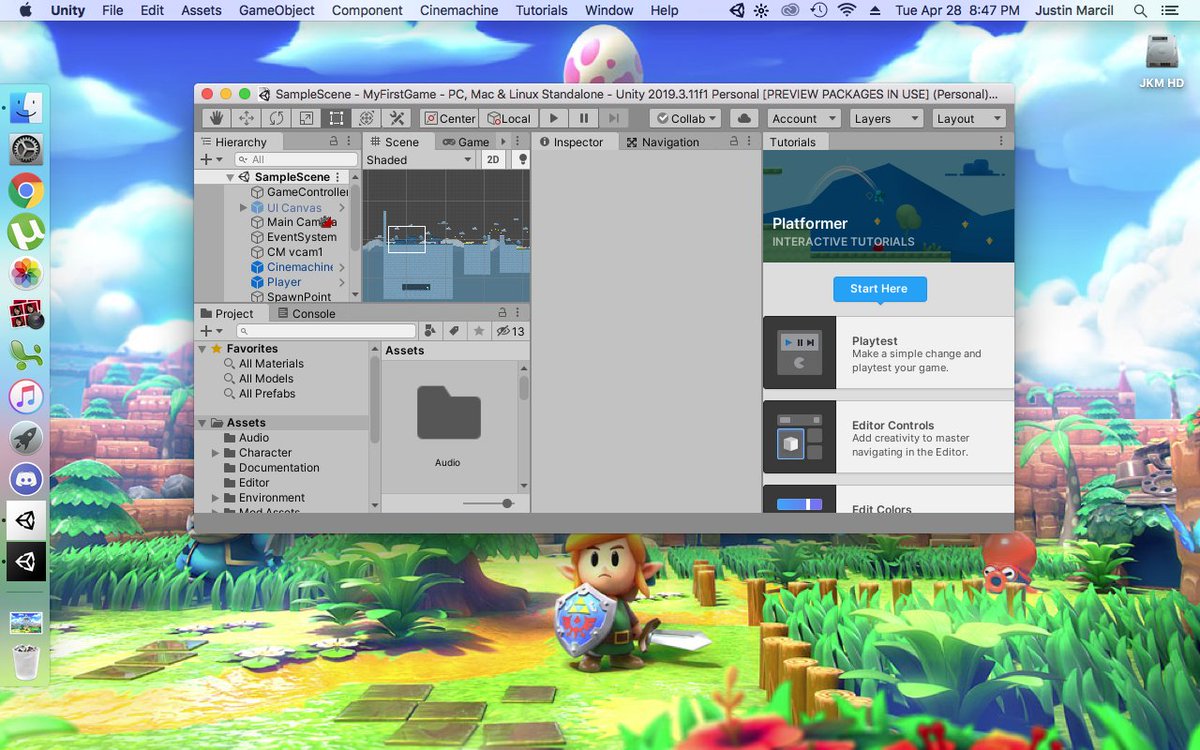1200x750 pixels.
Task: Select the Rotate tool
Action: coord(276,118)
